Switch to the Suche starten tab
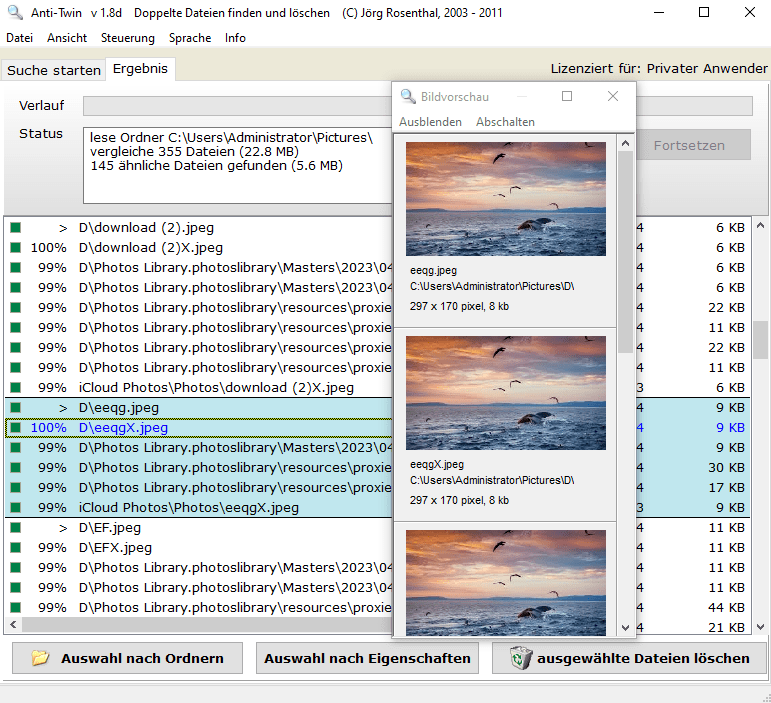This screenshot has height=703, width=771. [54, 70]
